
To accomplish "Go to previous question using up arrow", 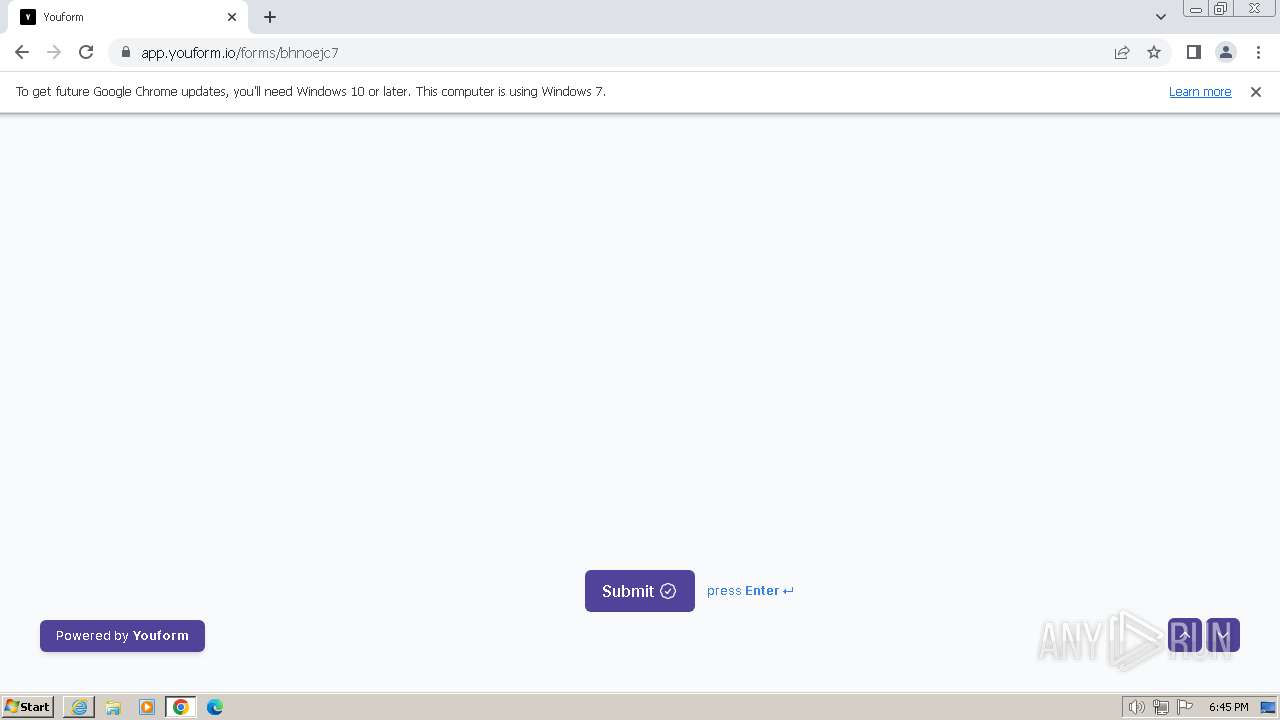I will 1185,635.
